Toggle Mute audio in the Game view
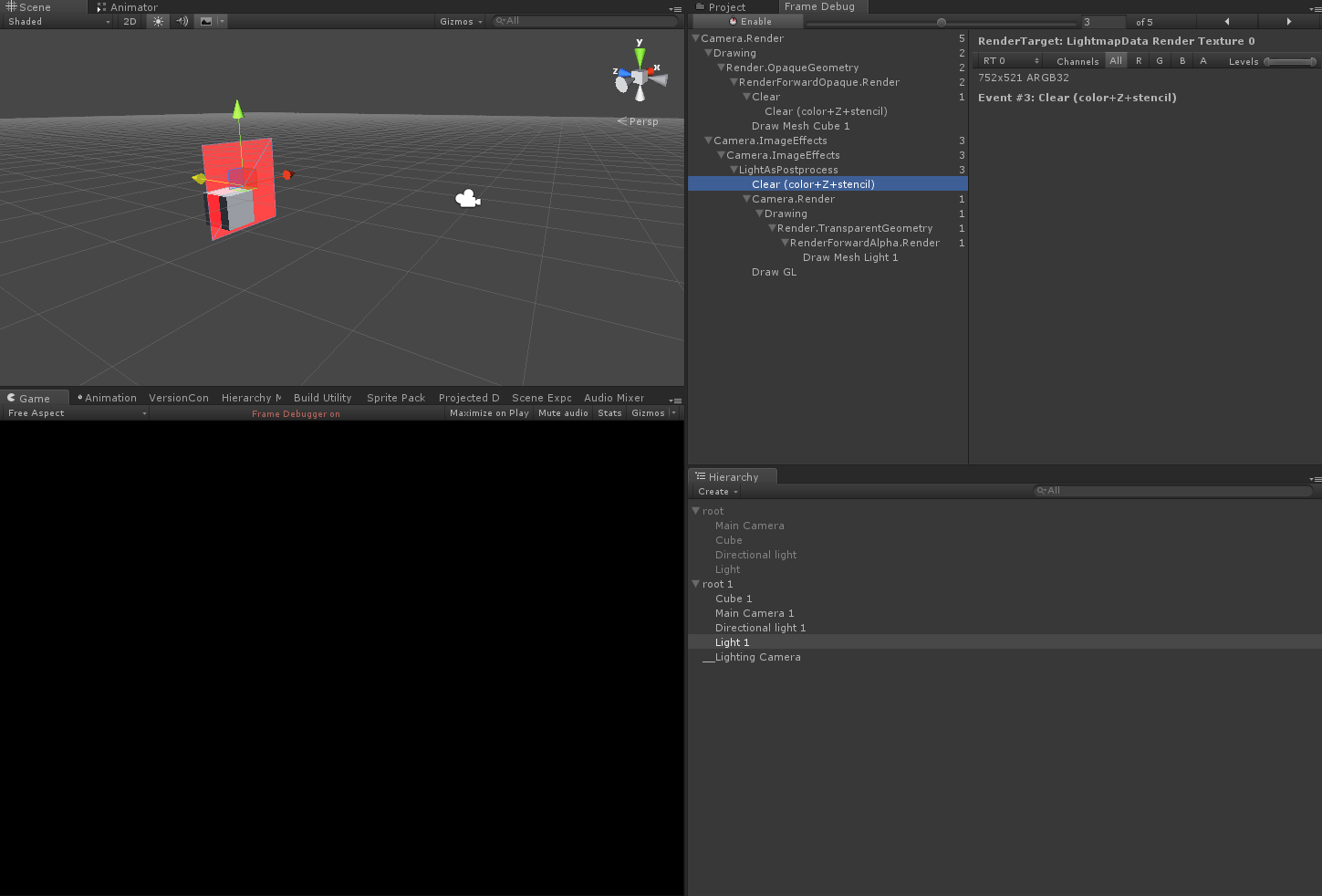Viewport: 1322px width, 896px height. tap(563, 412)
